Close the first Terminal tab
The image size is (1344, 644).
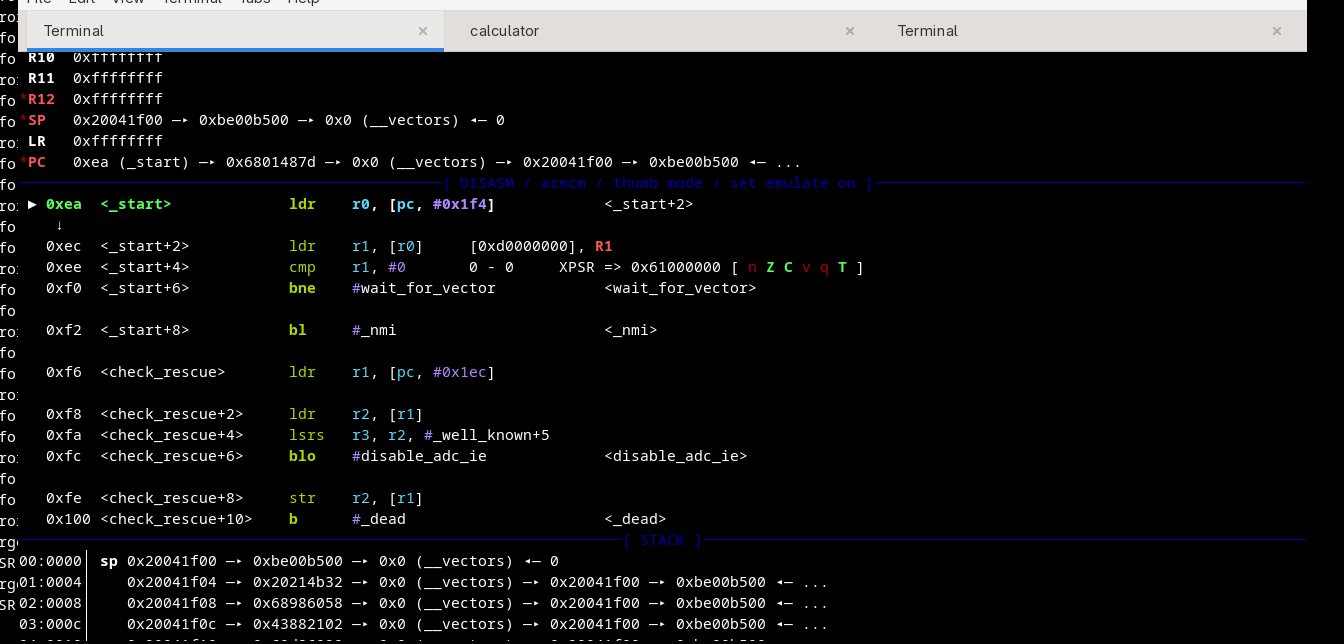(423, 31)
